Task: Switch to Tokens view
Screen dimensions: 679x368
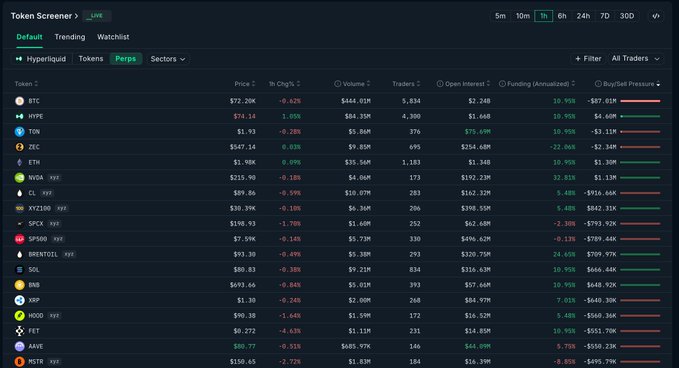Action: (x=91, y=58)
